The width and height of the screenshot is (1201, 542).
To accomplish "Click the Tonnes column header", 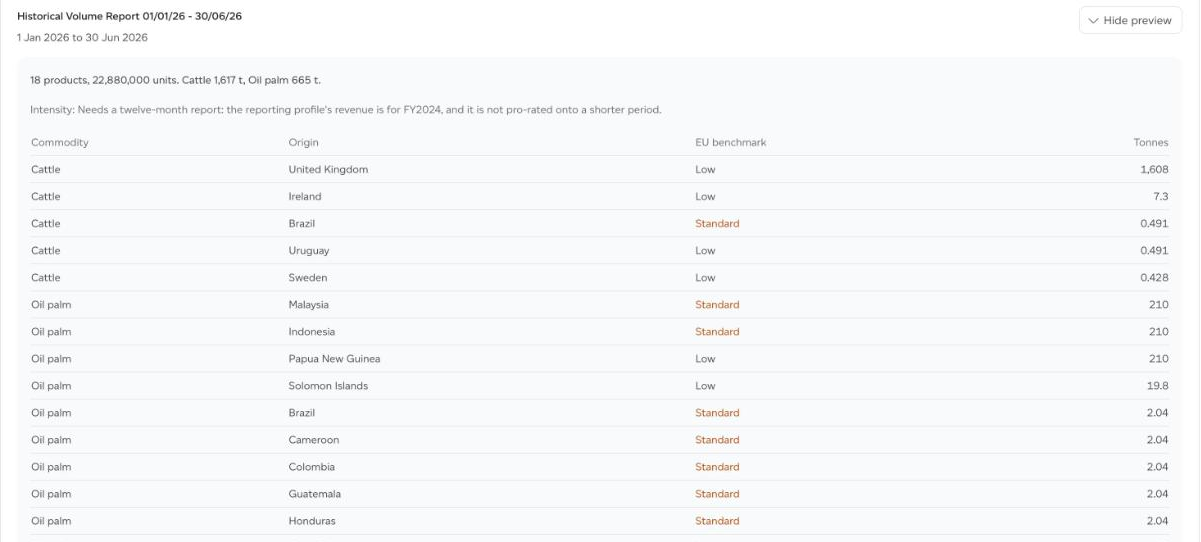I will coord(1151,143).
